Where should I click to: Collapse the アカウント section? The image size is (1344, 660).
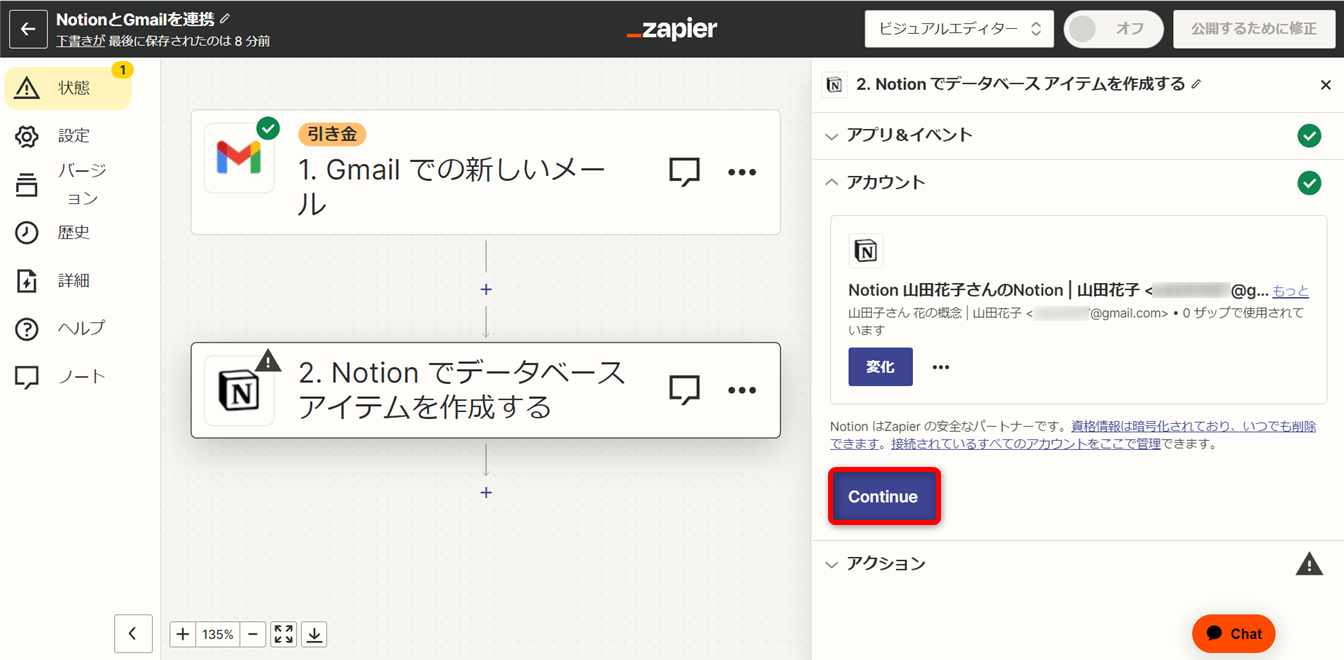[x=886, y=182]
